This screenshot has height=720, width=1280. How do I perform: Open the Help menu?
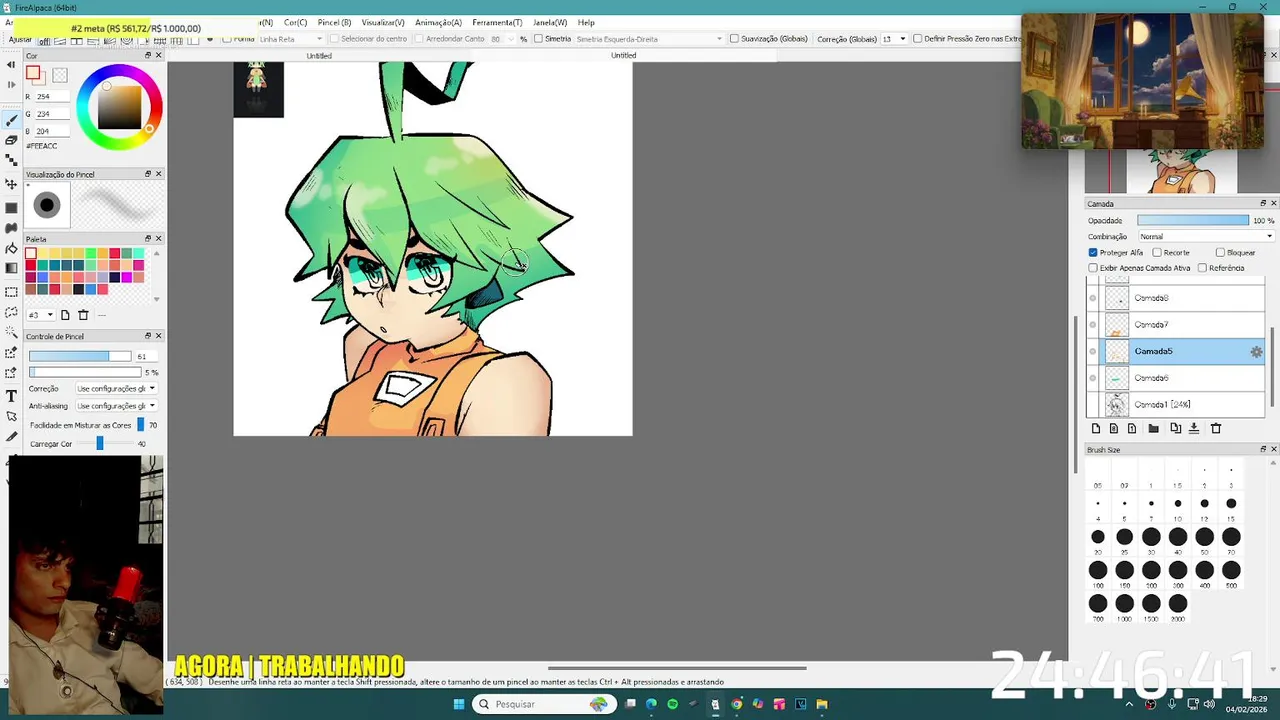click(586, 22)
